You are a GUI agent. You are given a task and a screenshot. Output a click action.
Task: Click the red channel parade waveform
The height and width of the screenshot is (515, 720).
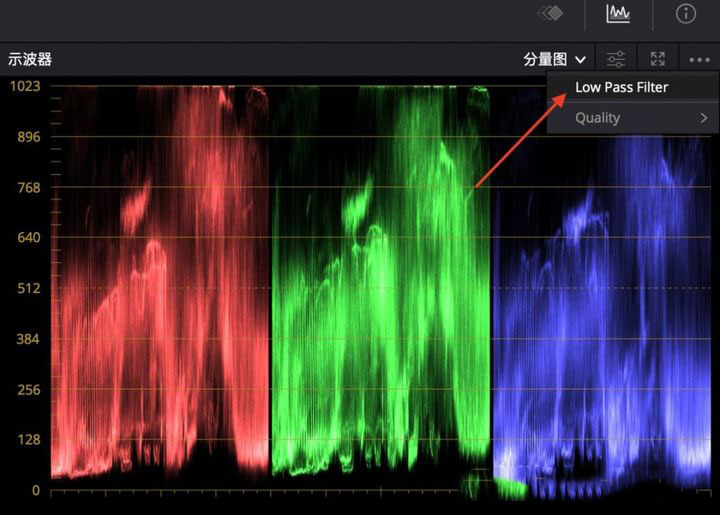(160, 282)
